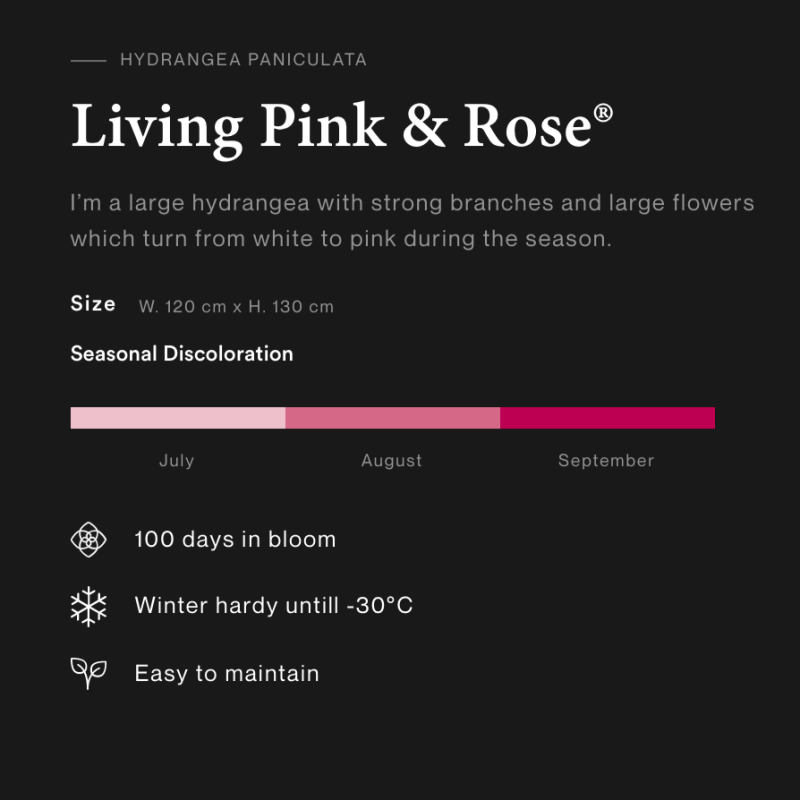Select the light pink July color segment
This screenshot has width=800, height=800.
click(178, 418)
